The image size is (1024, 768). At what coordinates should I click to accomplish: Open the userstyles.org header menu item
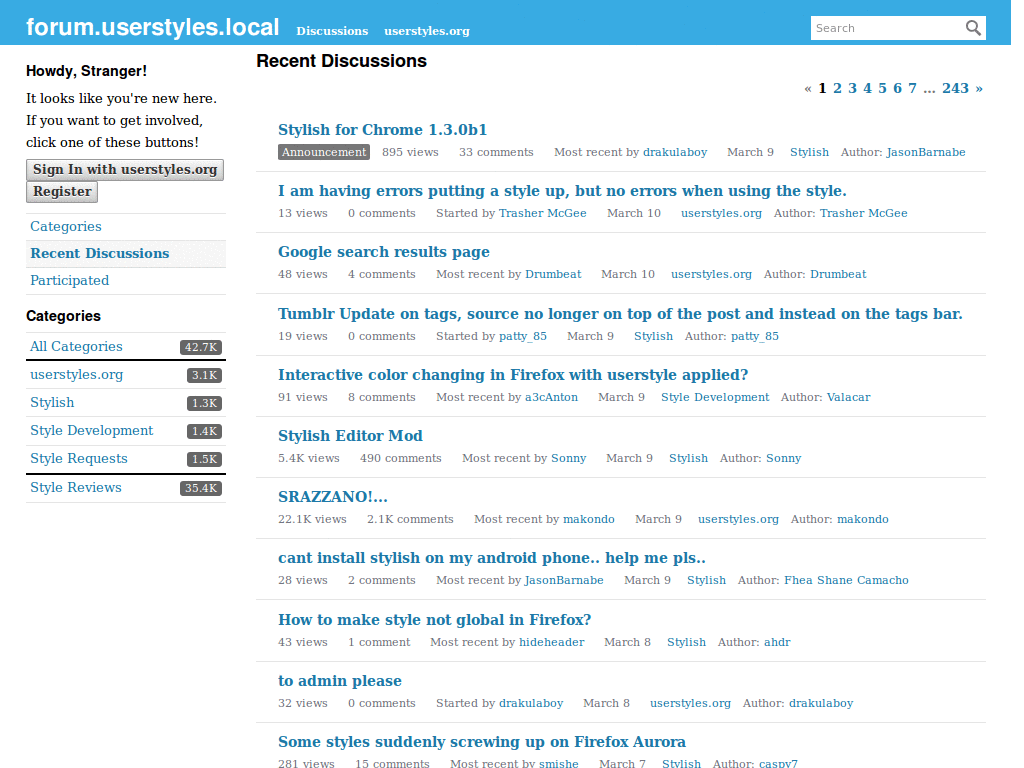[x=426, y=31]
